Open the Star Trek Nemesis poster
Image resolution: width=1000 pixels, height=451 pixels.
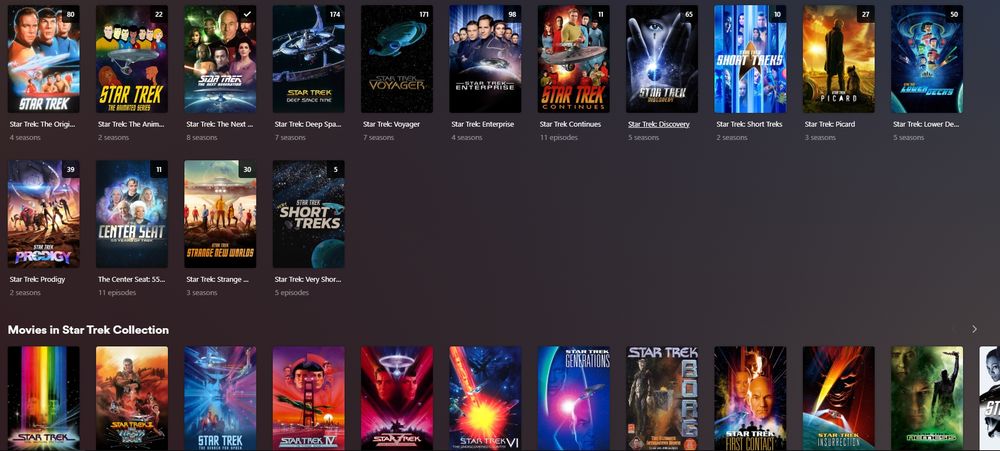927,399
